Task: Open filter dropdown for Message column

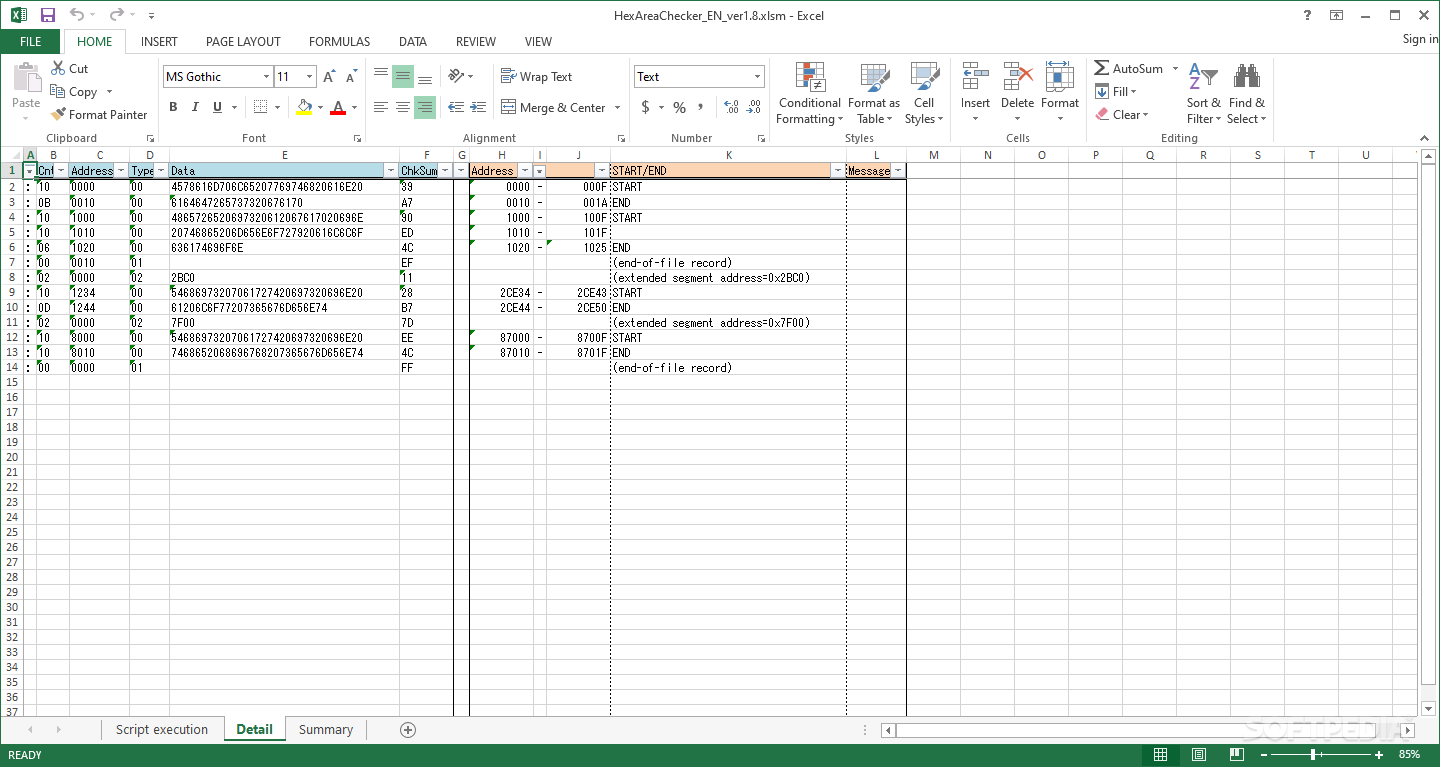Action: coord(897,171)
